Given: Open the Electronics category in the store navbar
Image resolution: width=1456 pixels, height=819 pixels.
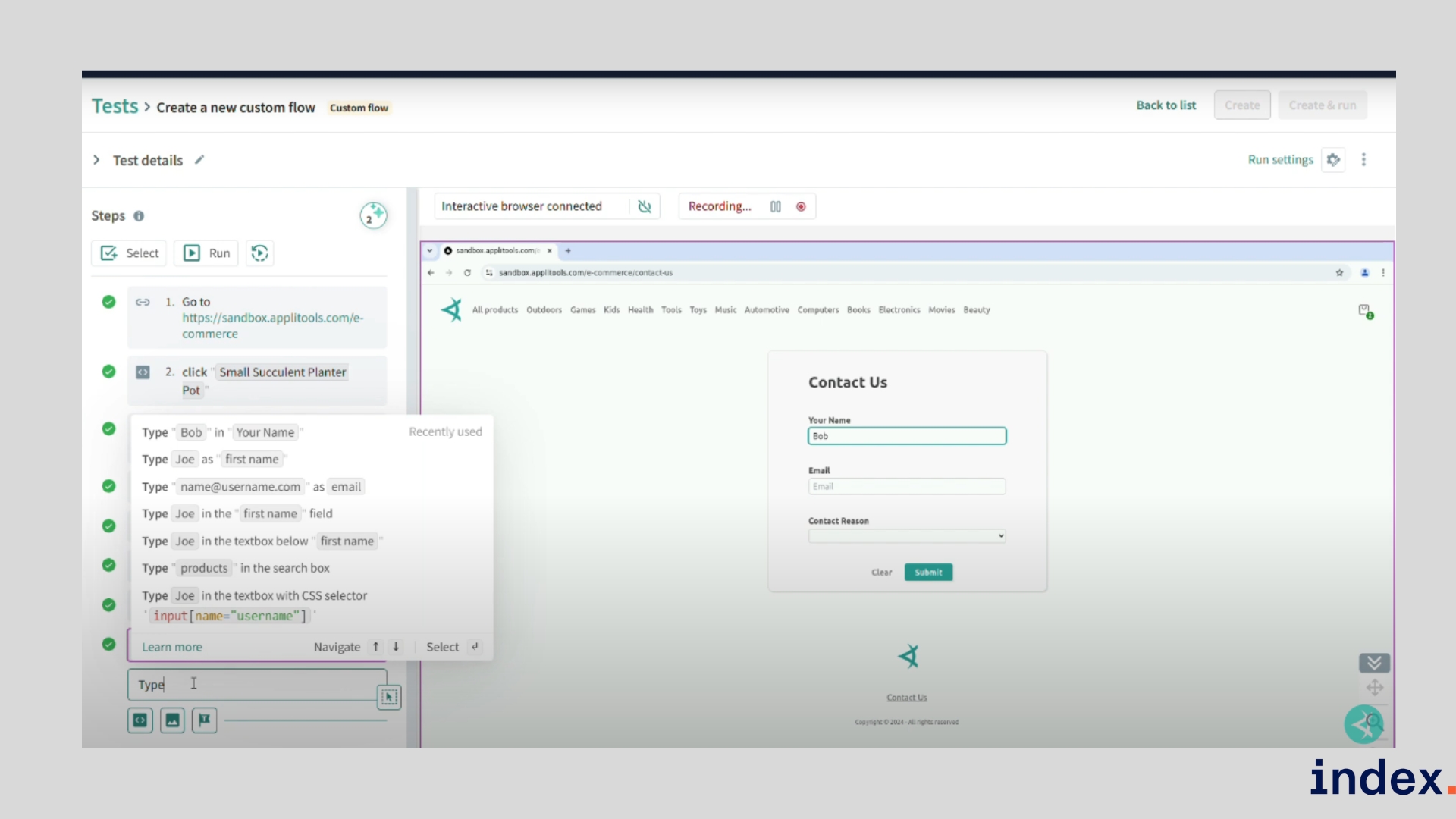Looking at the screenshot, I should point(899,310).
